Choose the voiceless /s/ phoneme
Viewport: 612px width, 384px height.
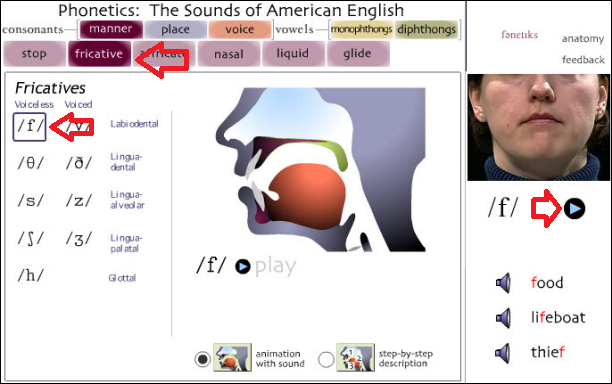pyautogui.click(x=31, y=201)
